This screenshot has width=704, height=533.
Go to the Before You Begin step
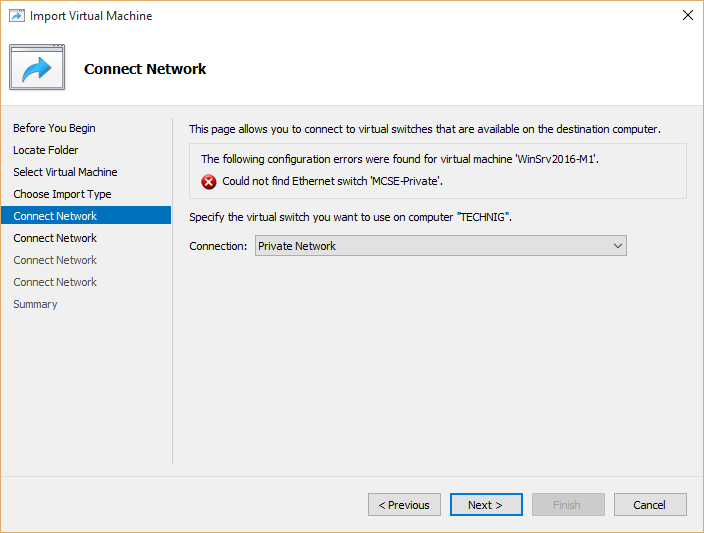click(x=54, y=128)
